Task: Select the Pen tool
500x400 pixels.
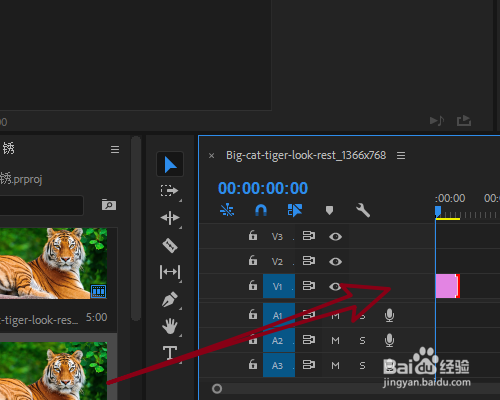Action: point(170,299)
